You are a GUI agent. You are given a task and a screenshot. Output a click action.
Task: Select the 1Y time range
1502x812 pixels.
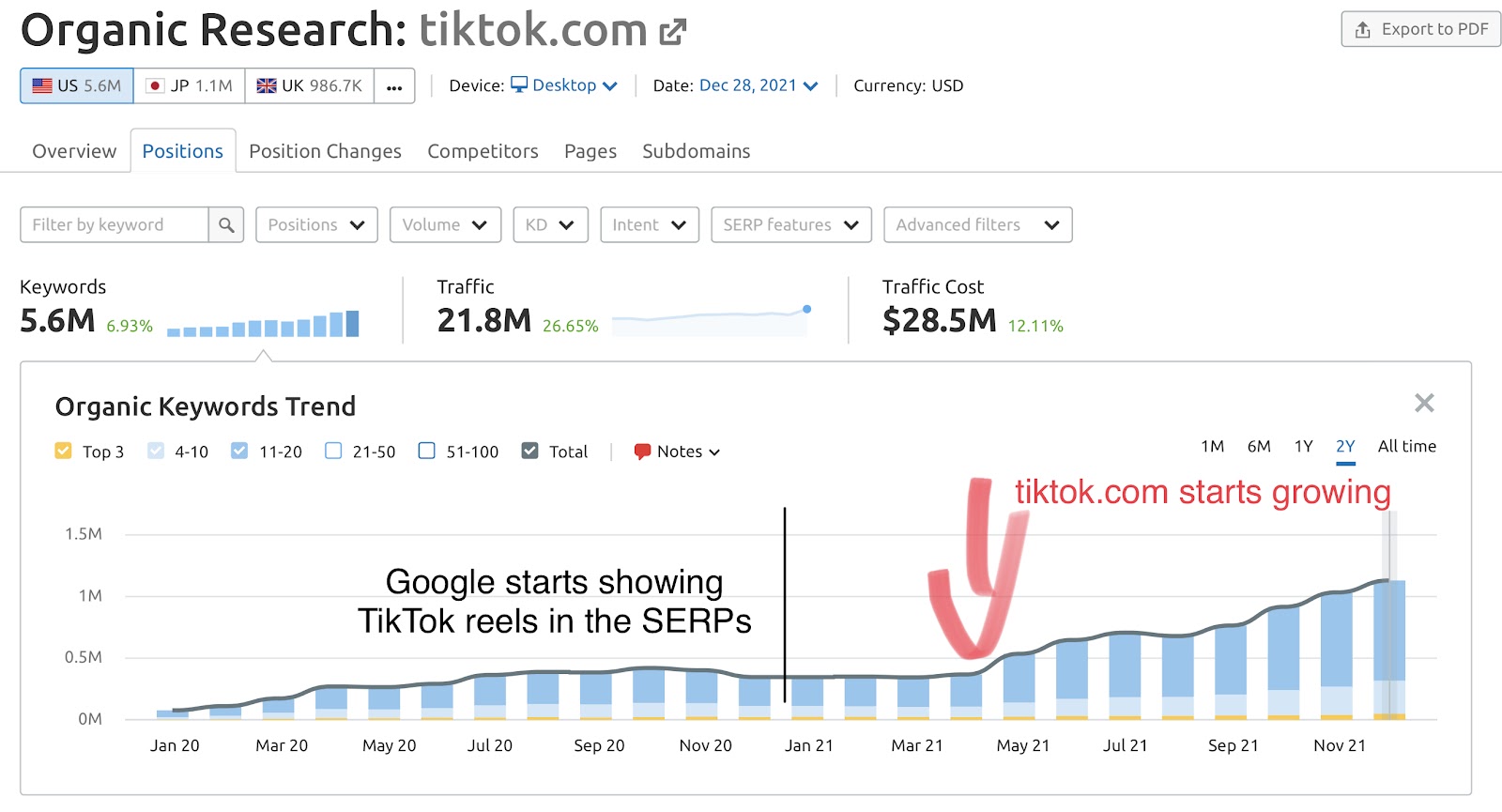point(1303,447)
